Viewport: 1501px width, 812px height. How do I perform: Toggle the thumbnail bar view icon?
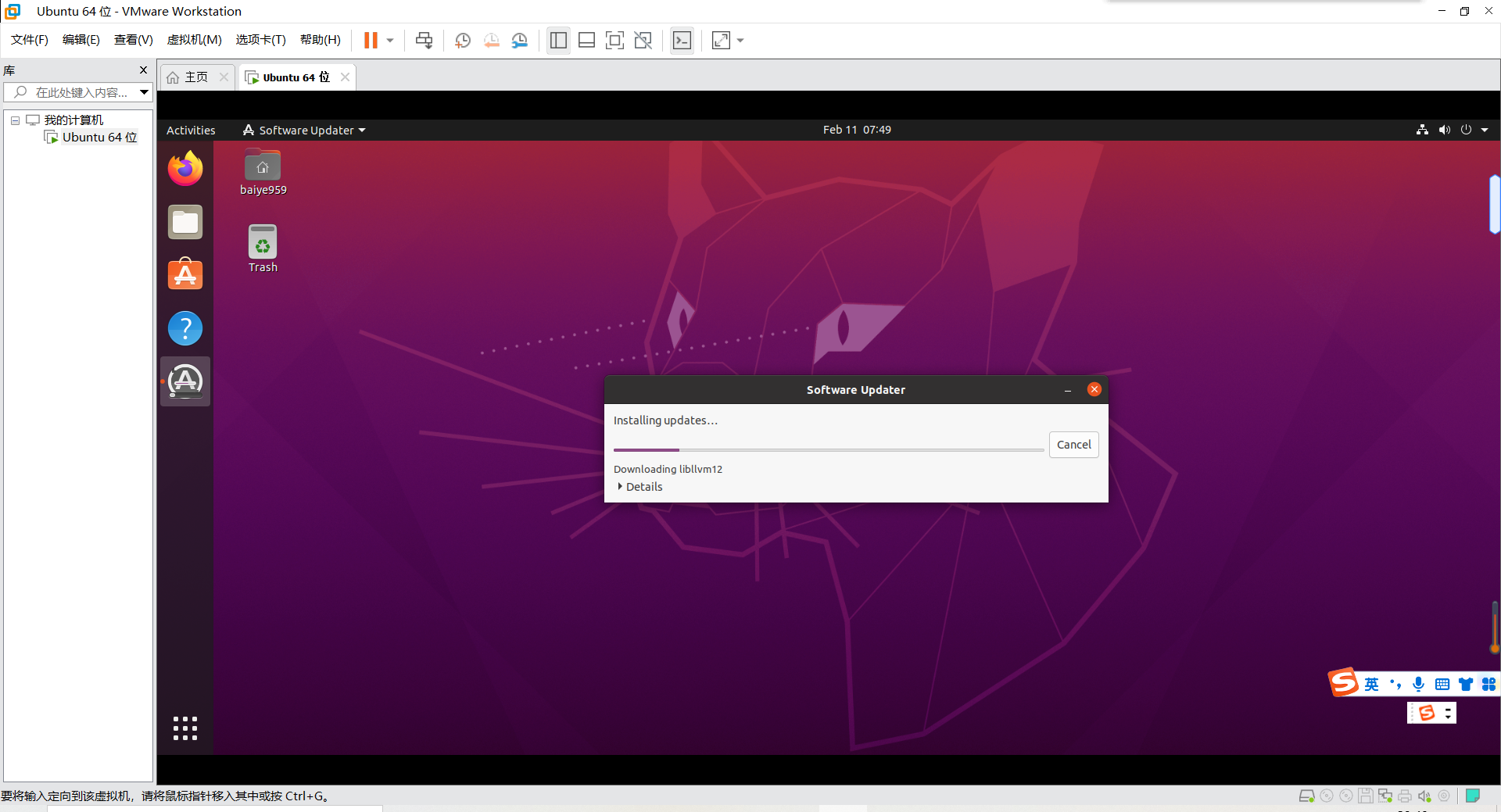point(586,40)
